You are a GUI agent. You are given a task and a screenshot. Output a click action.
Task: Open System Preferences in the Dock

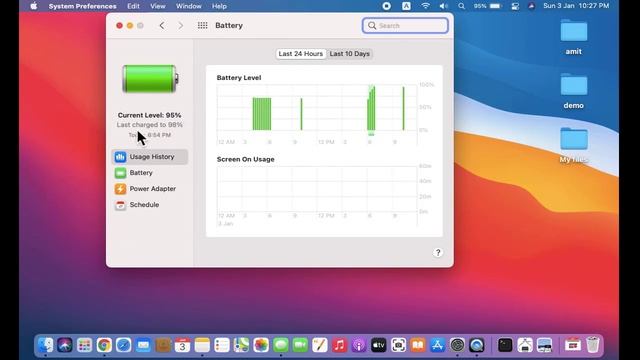click(457, 345)
